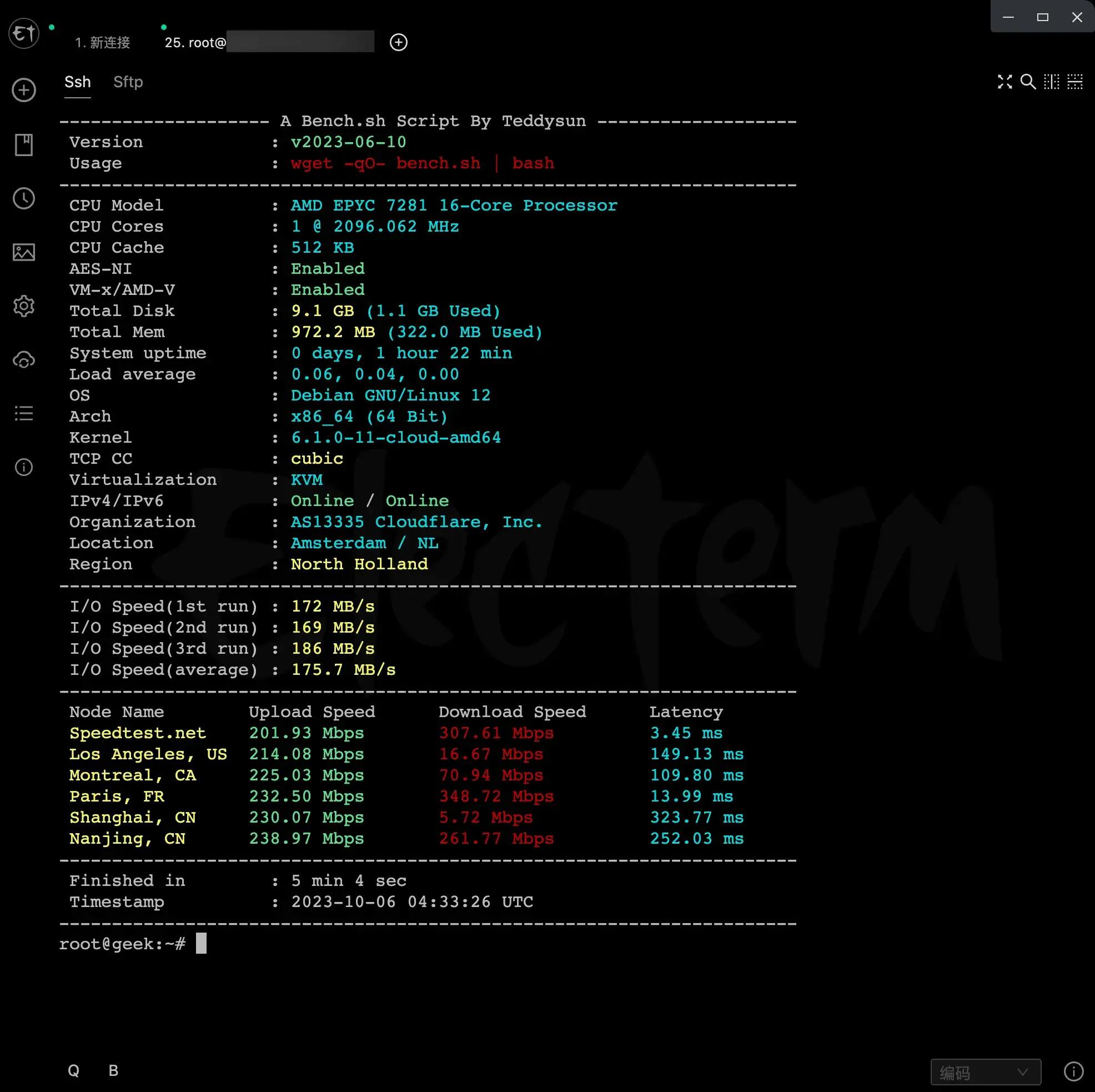Open new connection via sidebar plus icon
The width and height of the screenshot is (1095, 1092).
pyautogui.click(x=24, y=90)
